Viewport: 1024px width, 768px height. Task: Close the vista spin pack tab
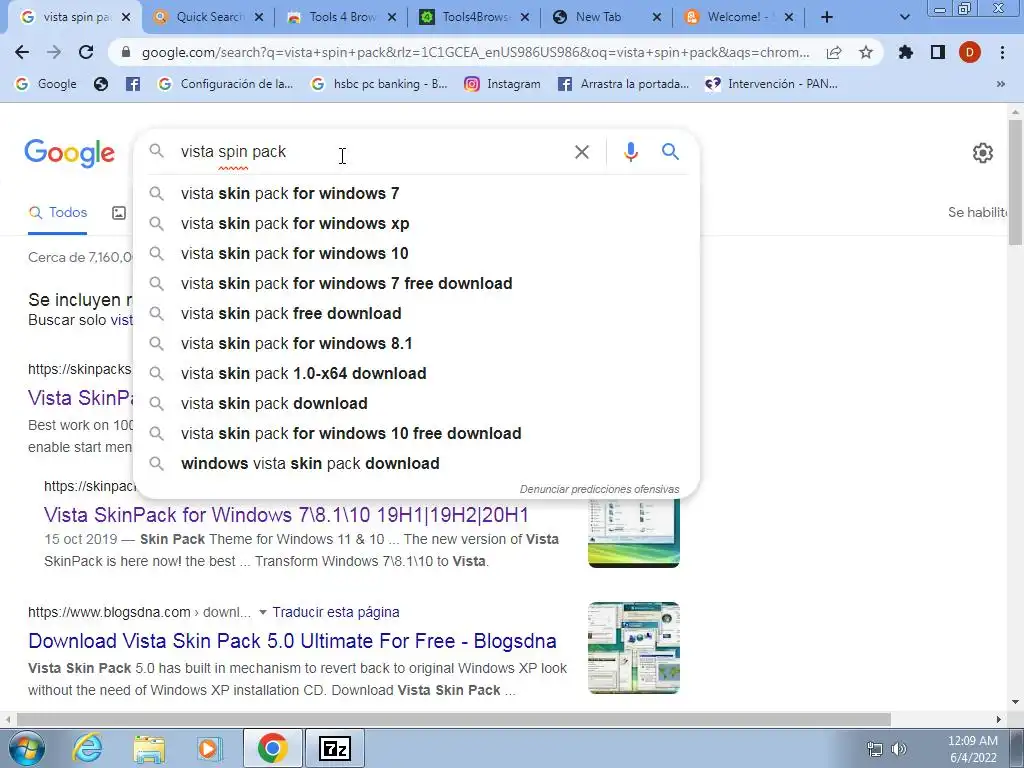click(127, 18)
